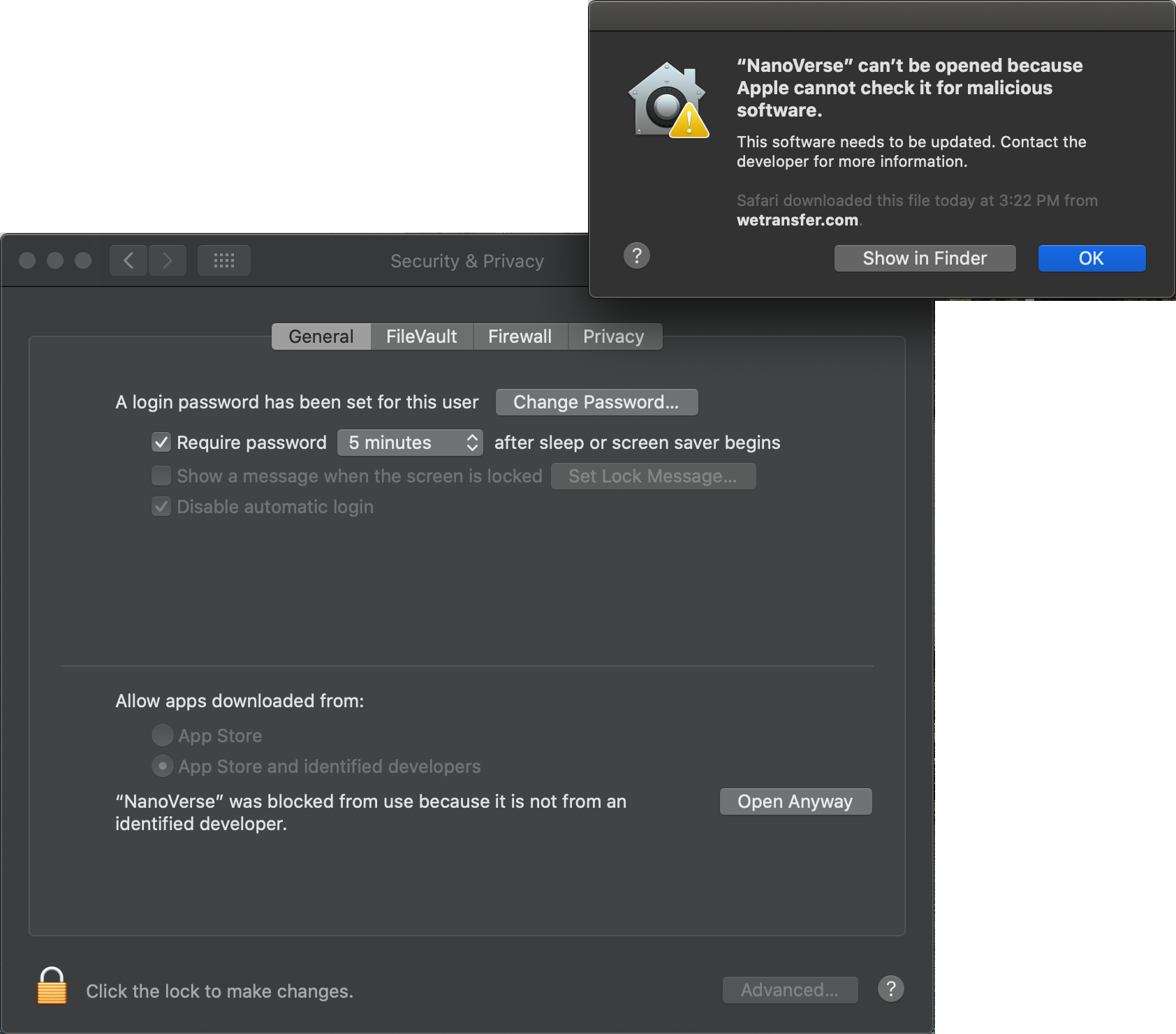
Task: Click the lock icon to make changes
Action: (x=52, y=986)
